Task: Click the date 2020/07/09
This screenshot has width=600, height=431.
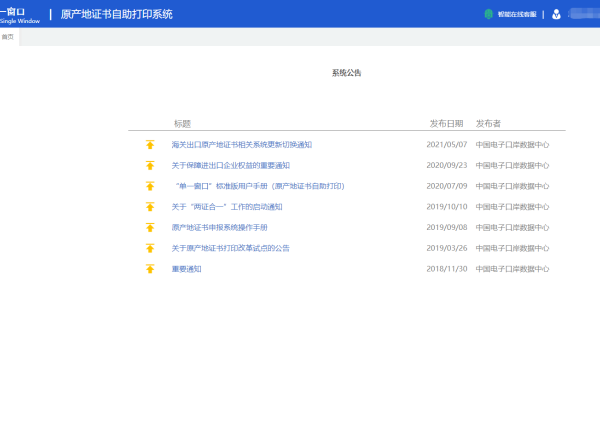Action: pos(447,186)
